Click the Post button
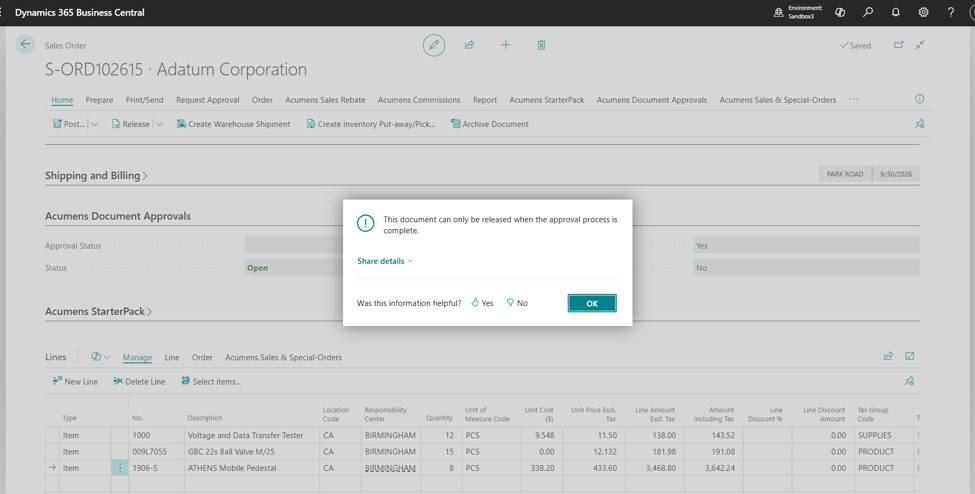 [x=68, y=124]
